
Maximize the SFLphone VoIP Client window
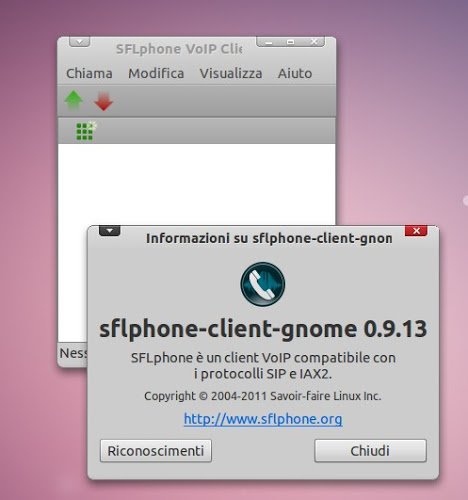pos(291,42)
